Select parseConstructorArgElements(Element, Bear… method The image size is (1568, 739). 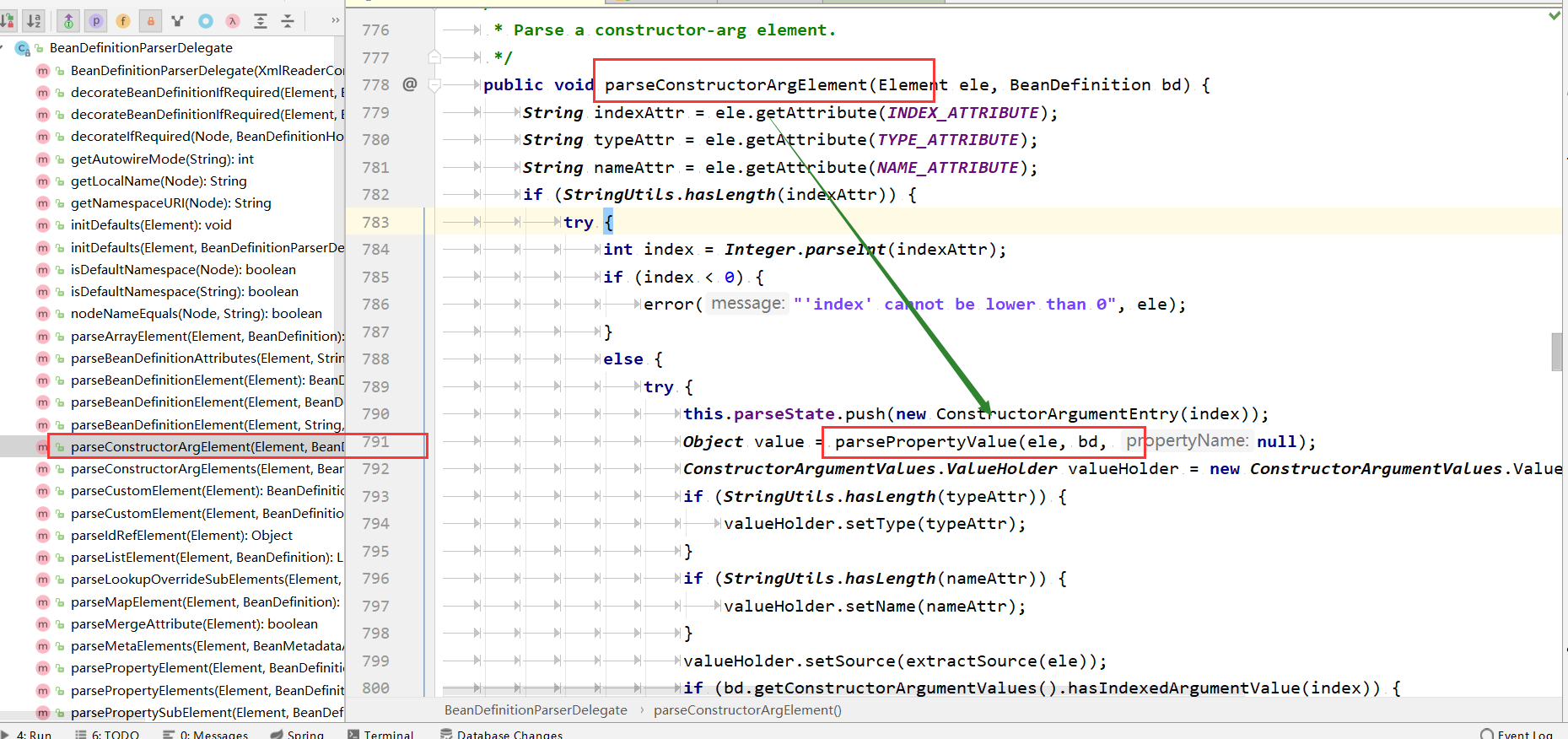click(207, 469)
